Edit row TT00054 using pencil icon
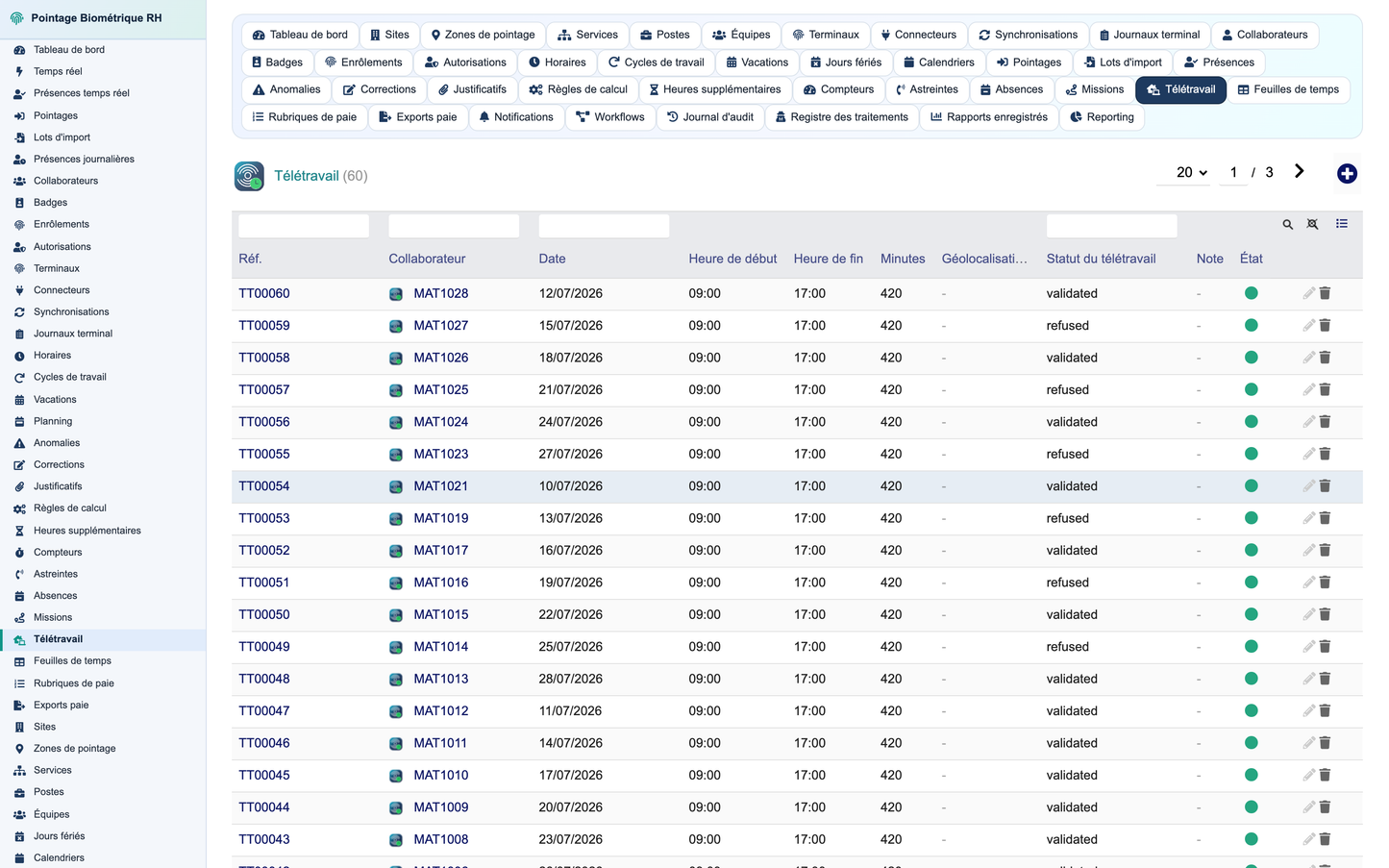Screen dimensions: 1389x868 point(1308,486)
